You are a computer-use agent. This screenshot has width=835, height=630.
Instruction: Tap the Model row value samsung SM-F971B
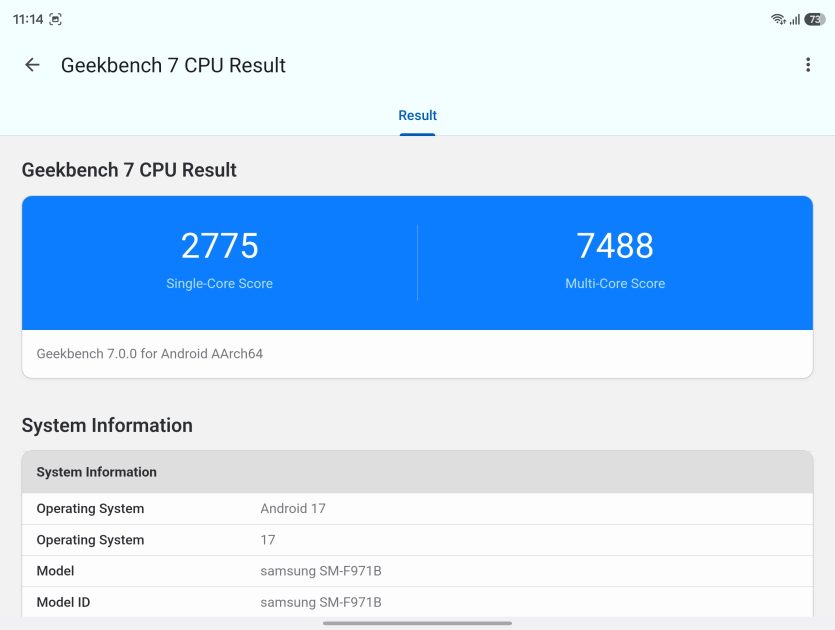click(x=321, y=571)
